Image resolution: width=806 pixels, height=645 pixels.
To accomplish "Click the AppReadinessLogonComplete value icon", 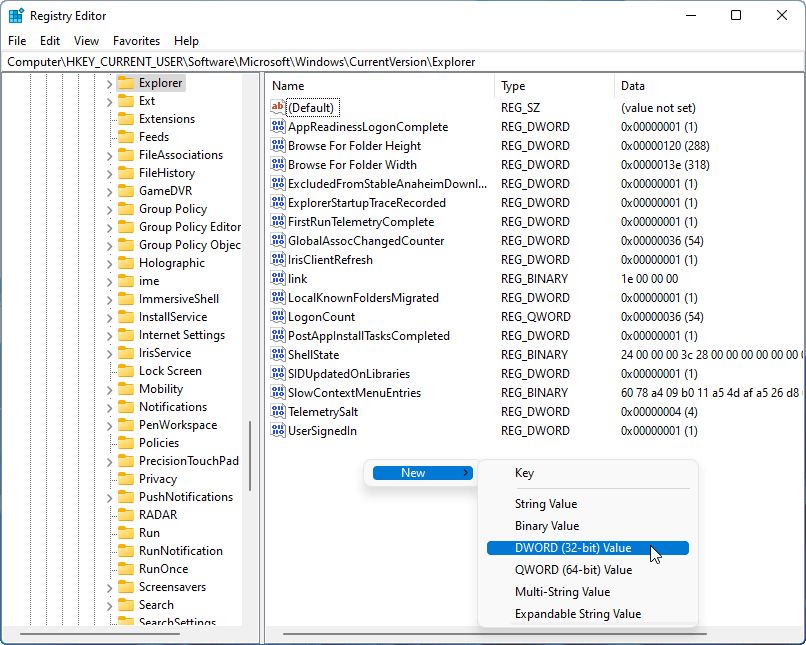I will tap(278, 126).
